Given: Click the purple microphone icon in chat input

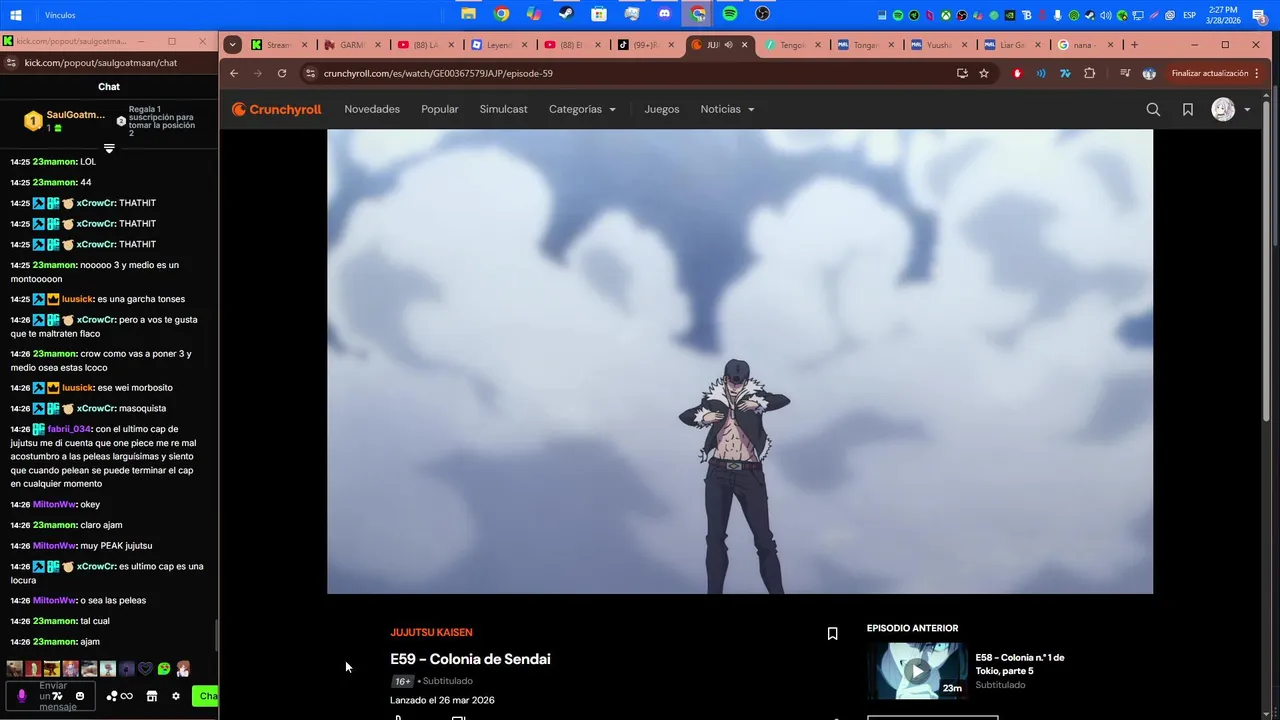Looking at the screenshot, I should [22, 696].
